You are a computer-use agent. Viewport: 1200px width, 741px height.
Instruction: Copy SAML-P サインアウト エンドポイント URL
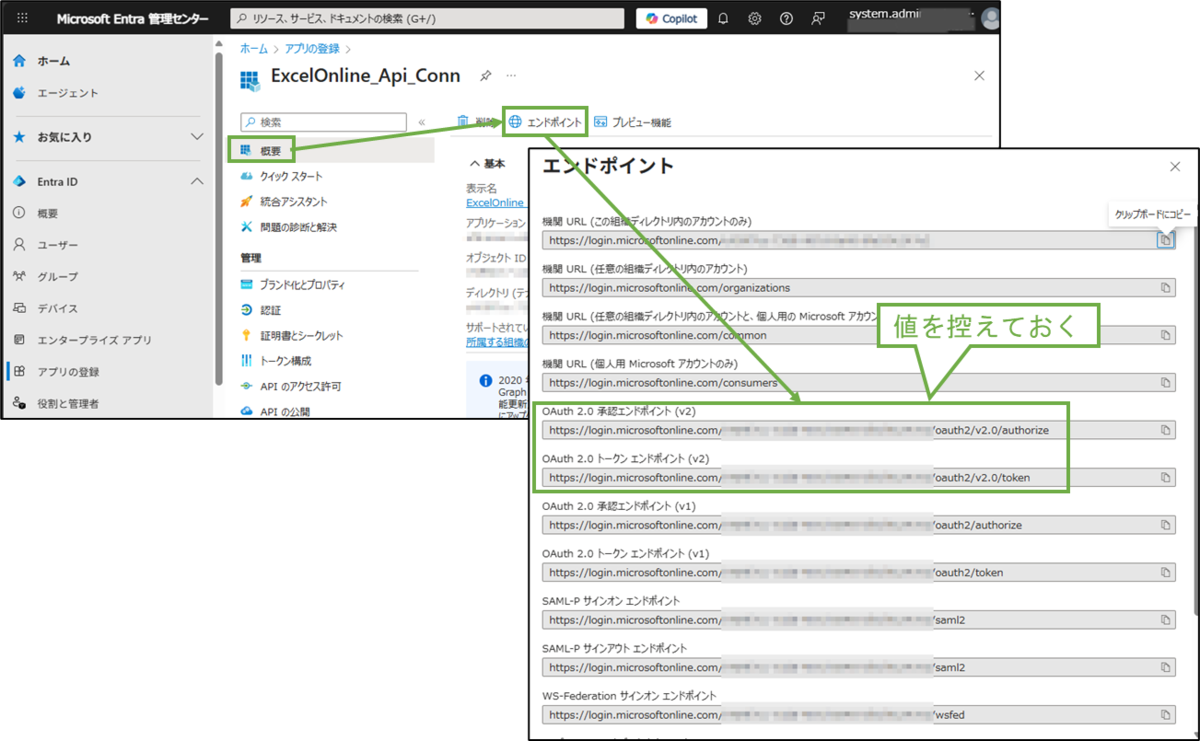pos(1165,667)
